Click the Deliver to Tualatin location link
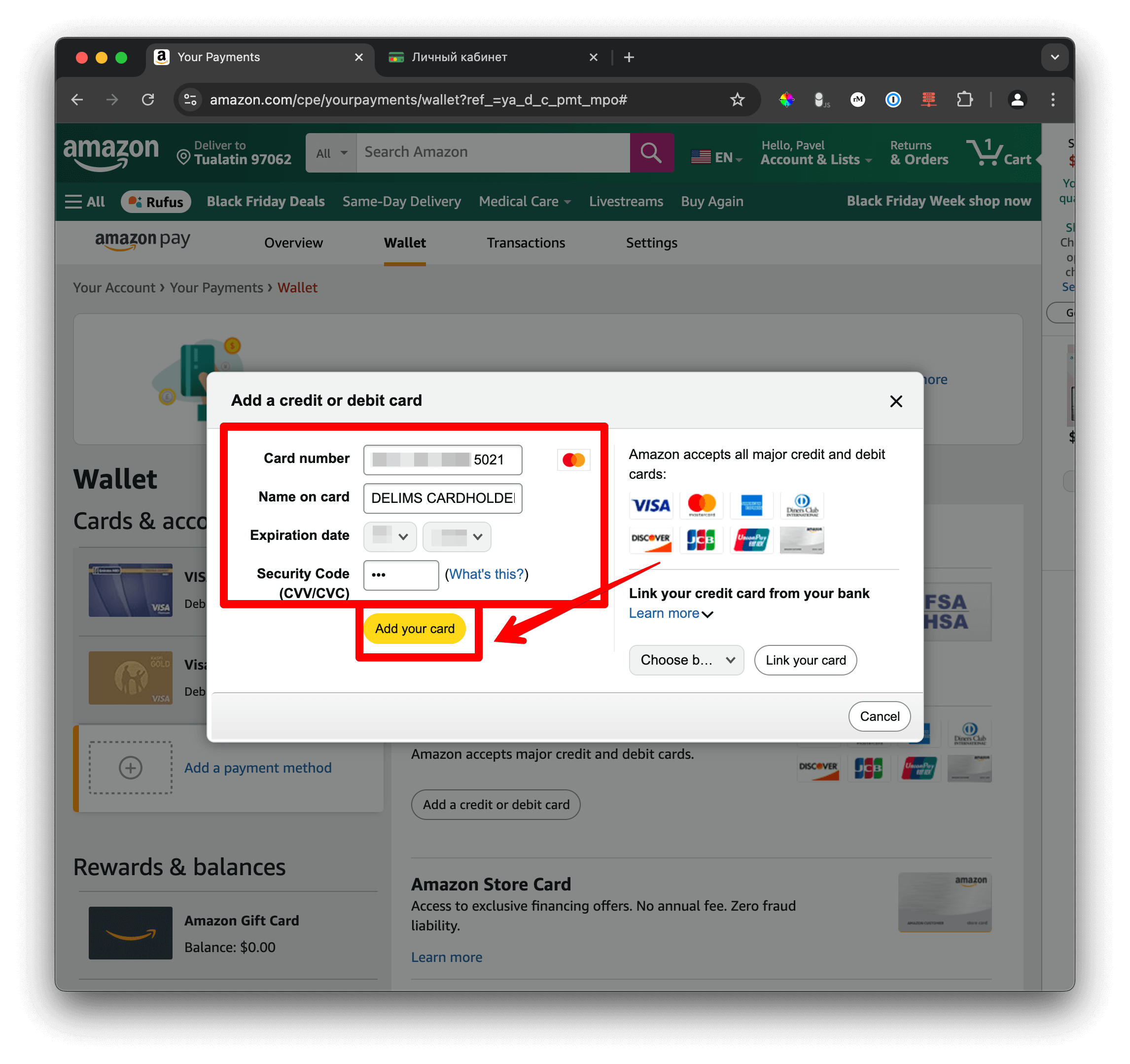This screenshot has width=1130, height=1064. click(x=234, y=153)
